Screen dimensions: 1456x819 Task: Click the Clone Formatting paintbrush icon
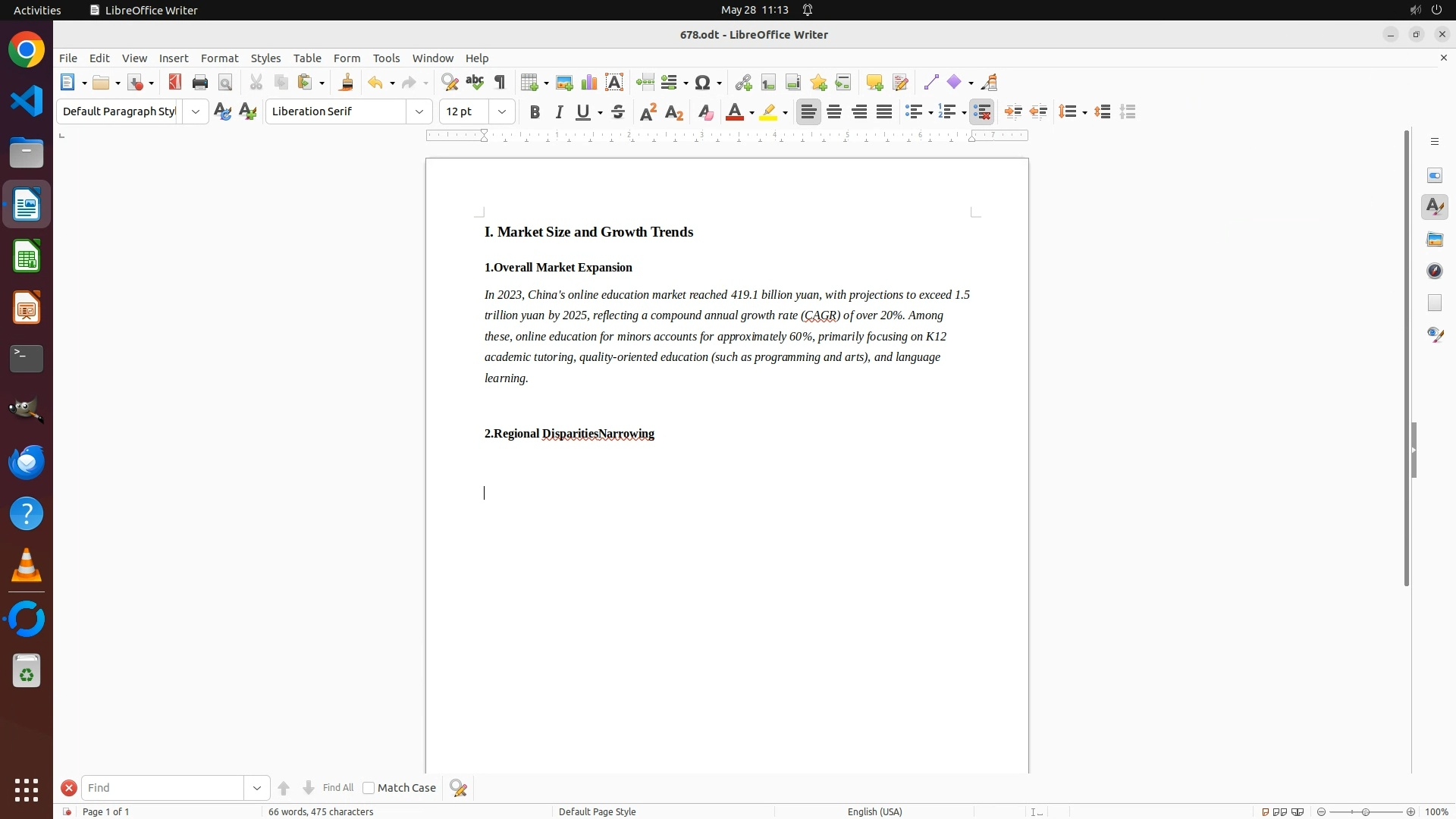click(x=347, y=83)
